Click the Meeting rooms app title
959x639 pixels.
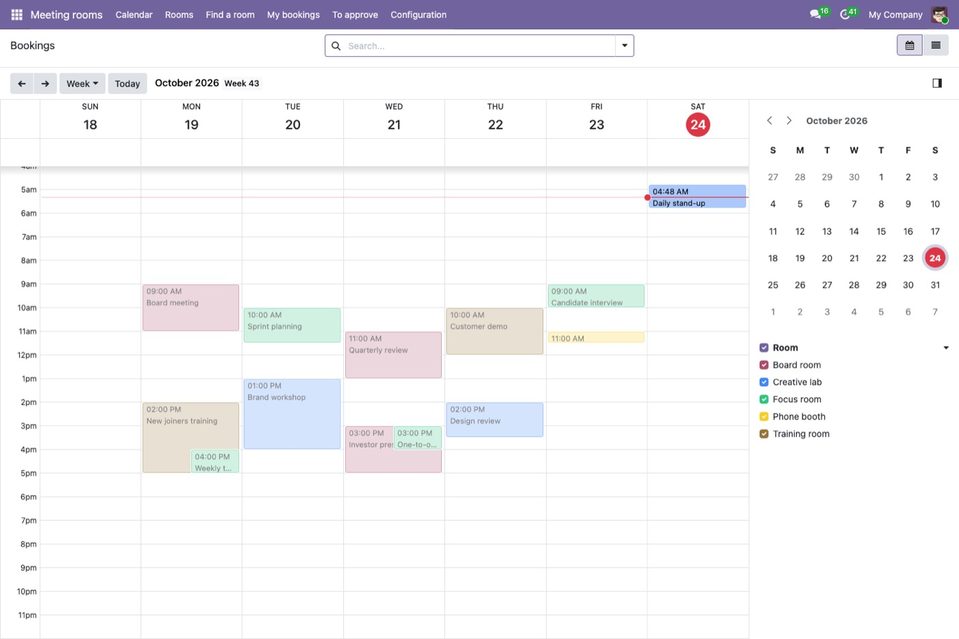pos(67,15)
